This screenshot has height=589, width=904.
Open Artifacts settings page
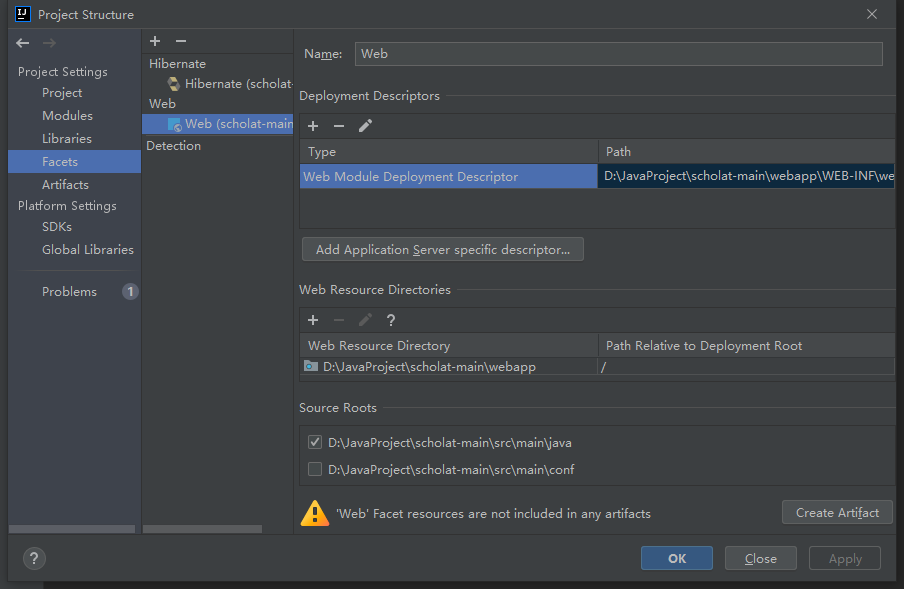(x=65, y=185)
